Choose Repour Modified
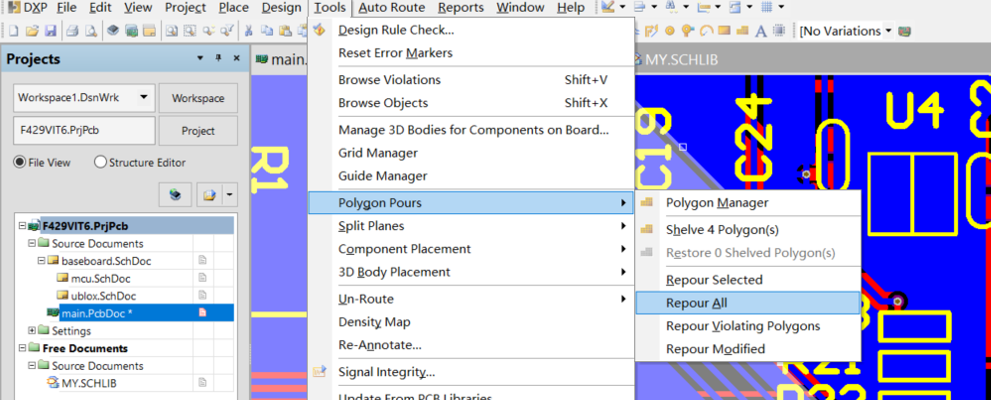Viewport: 991px width, 400px height. point(748,349)
